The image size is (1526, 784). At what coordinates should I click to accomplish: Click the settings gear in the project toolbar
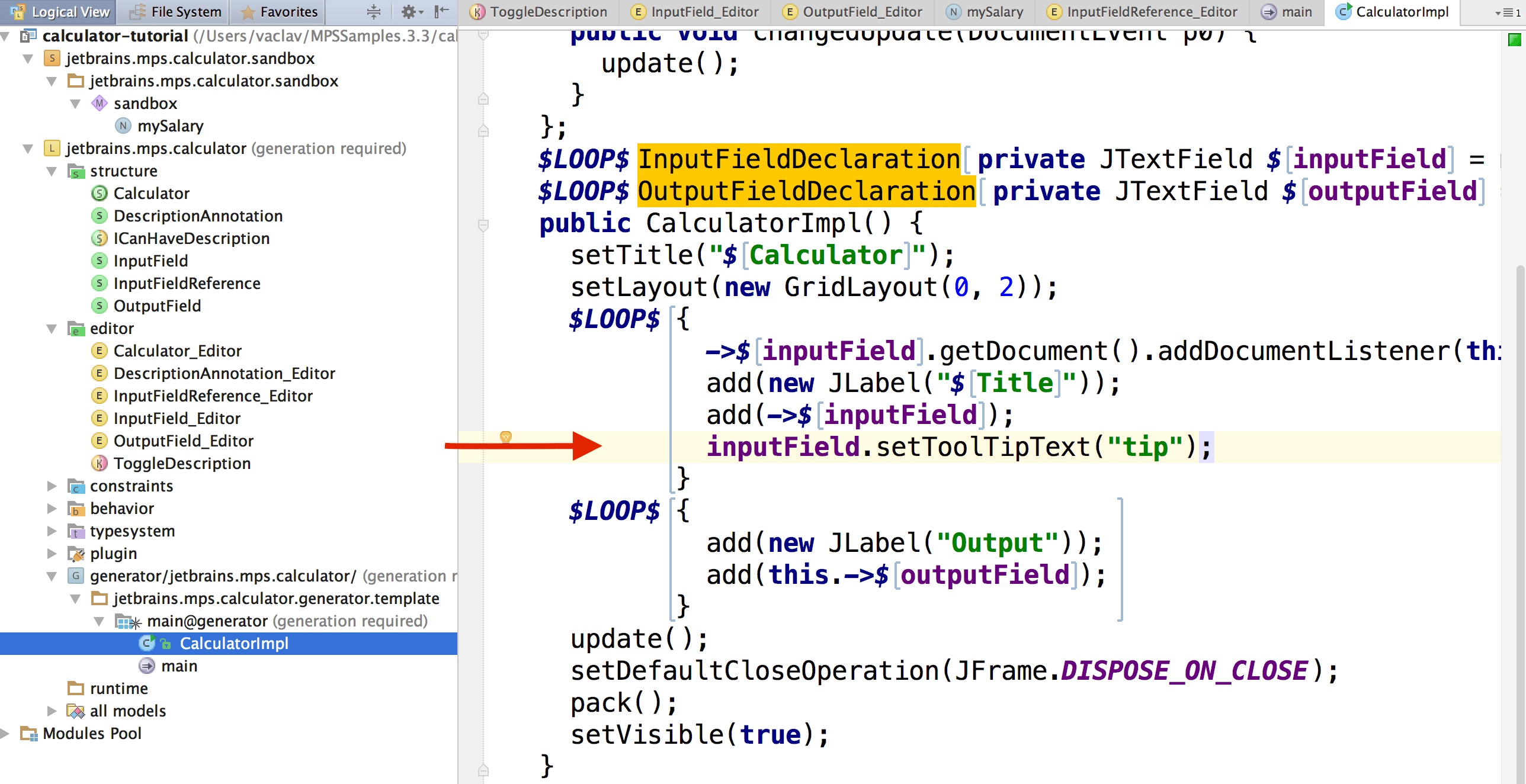pos(409,11)
